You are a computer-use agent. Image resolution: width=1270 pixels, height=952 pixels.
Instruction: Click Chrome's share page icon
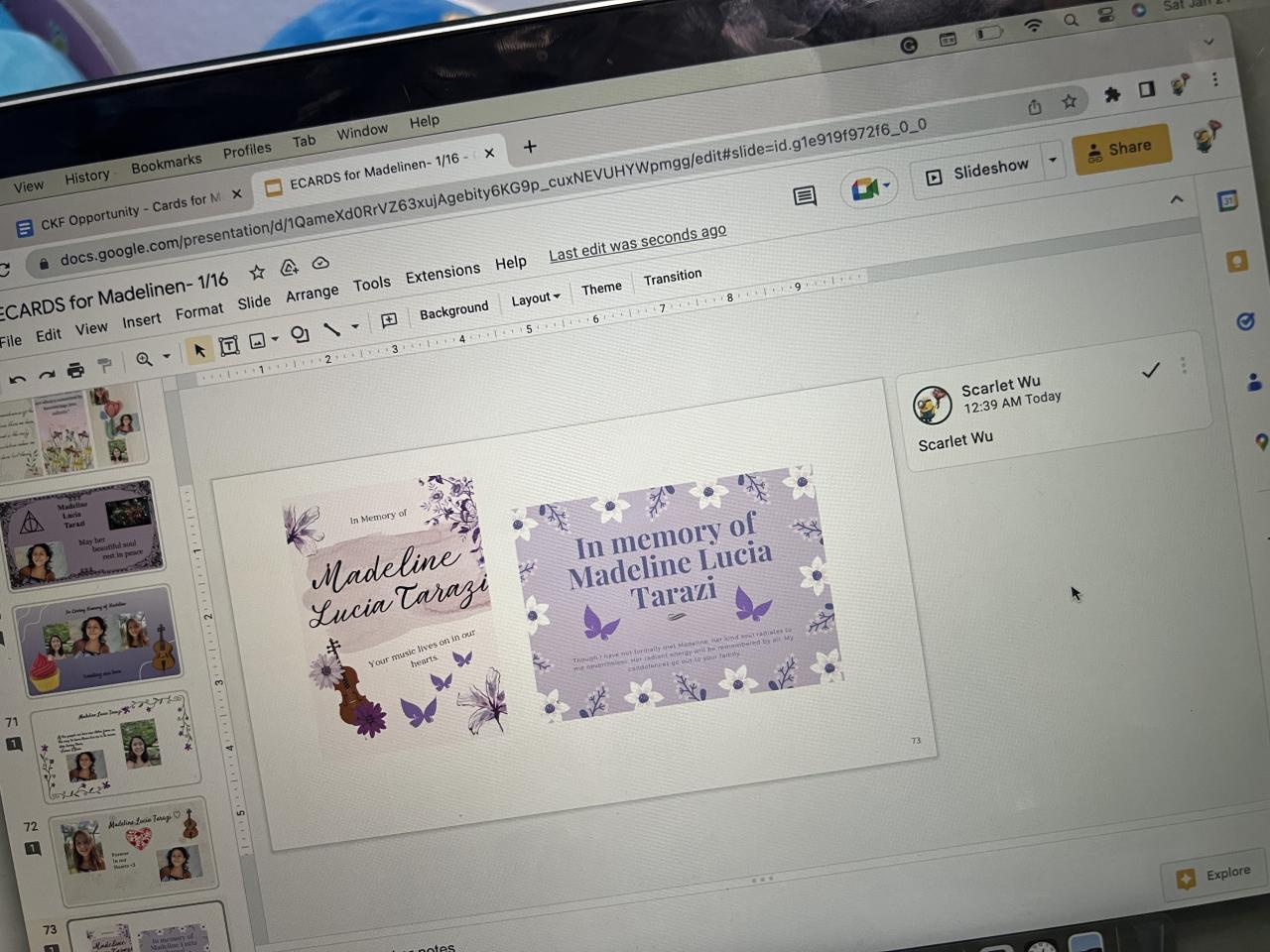(1035, 106)
